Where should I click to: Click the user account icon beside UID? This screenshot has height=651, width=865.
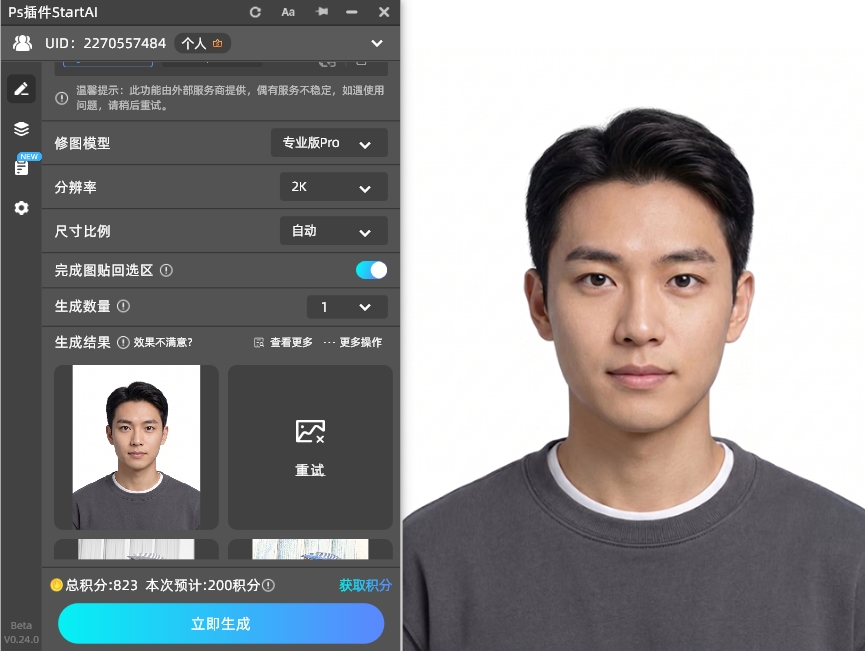tap(21, 43)
